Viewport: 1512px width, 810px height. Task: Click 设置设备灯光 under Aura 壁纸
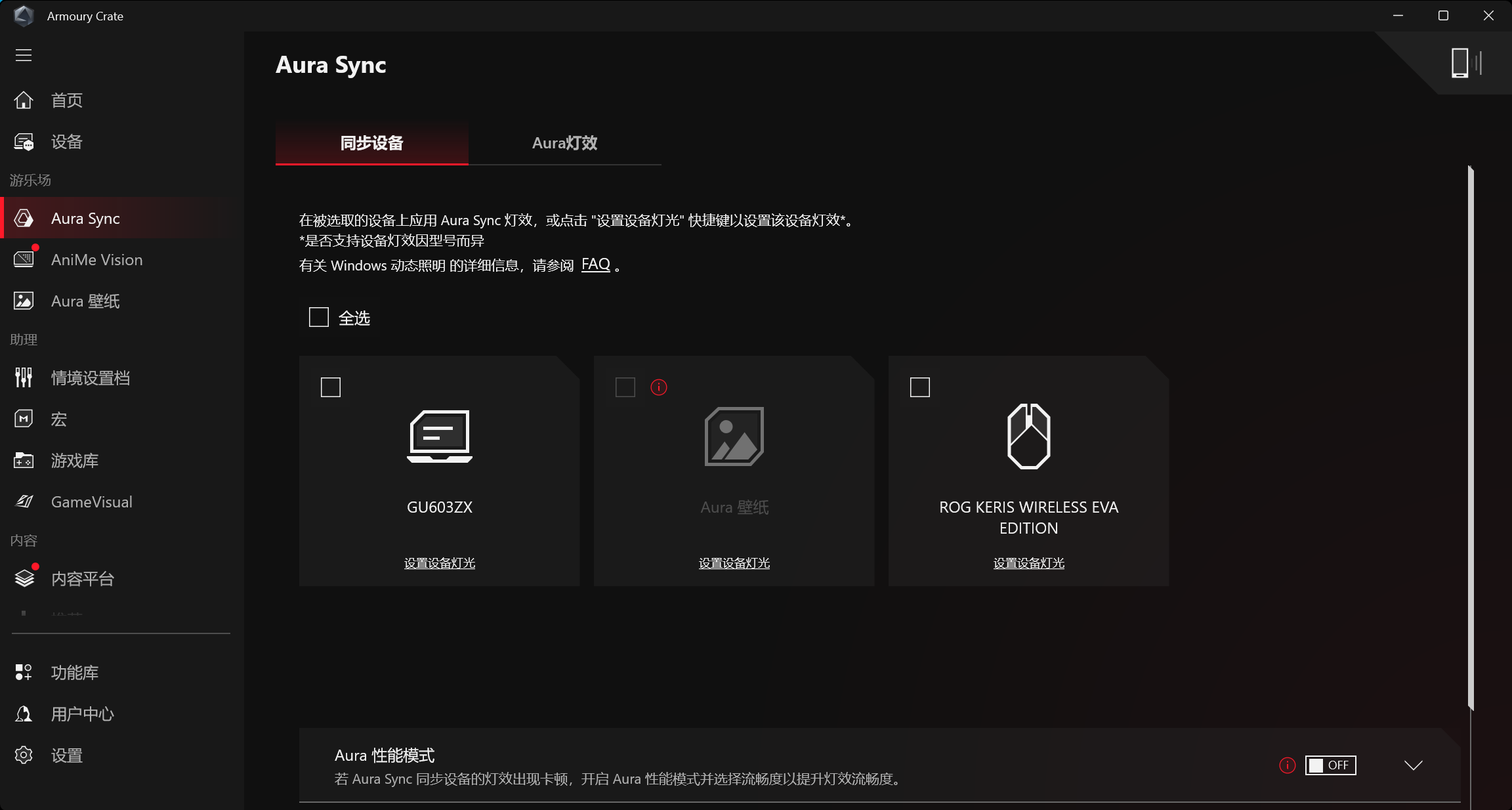pyautogui.click(x=734, y=563)
